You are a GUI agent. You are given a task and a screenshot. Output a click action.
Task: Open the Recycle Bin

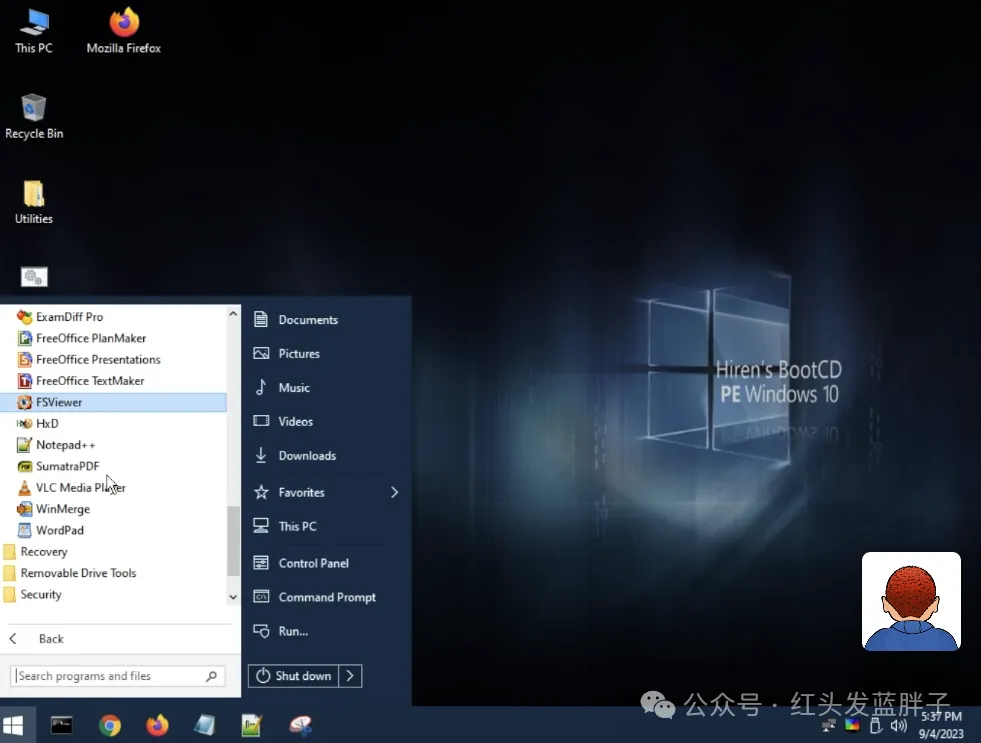click(34, 117)
